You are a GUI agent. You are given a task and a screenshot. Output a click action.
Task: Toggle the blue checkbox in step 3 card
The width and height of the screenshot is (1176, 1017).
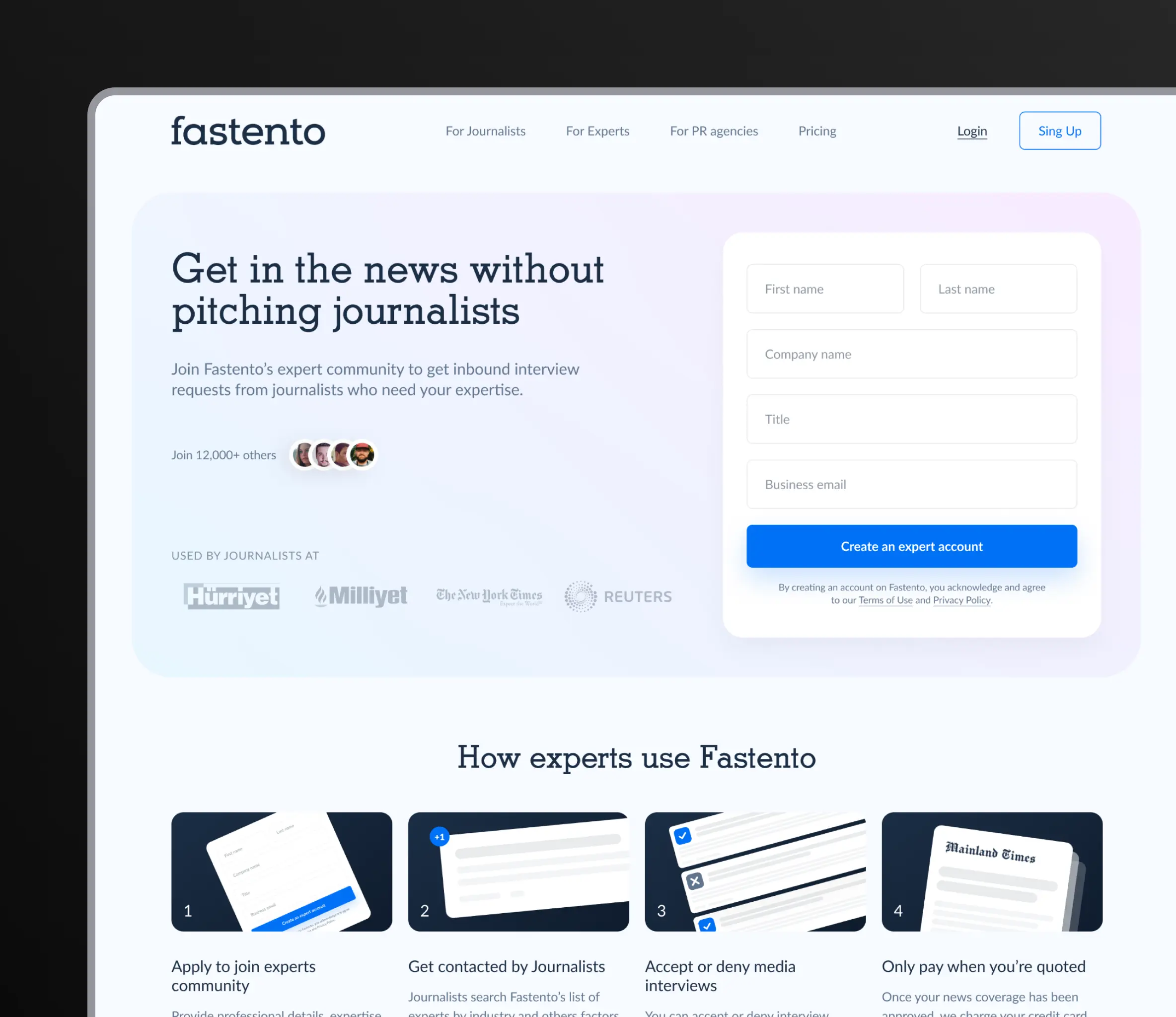685,833
